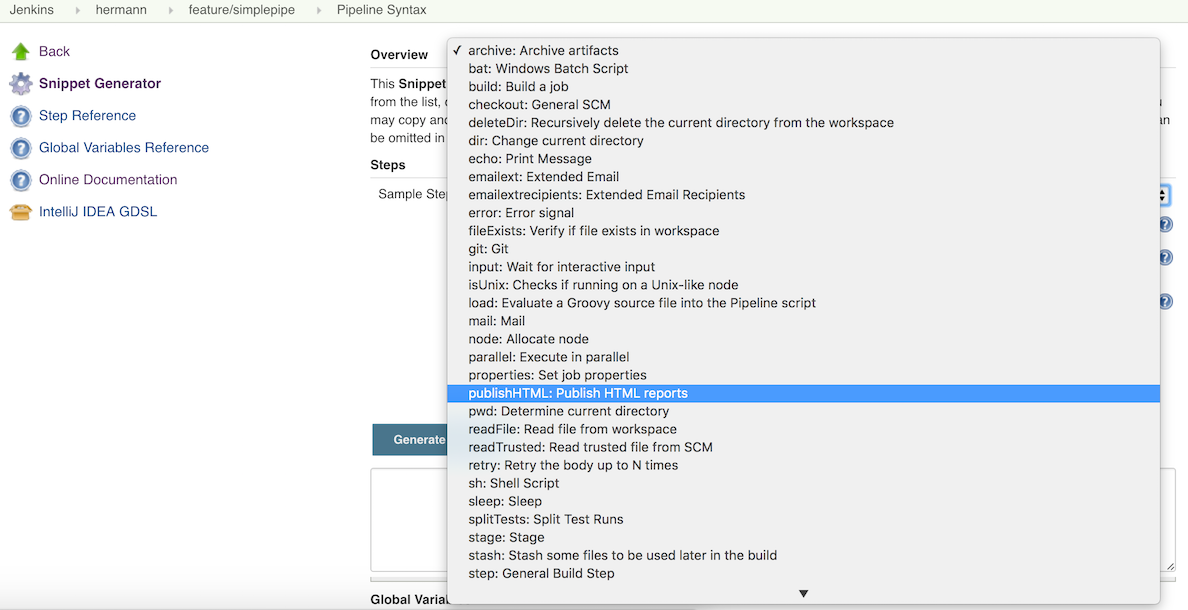Click the bottom help icon on the right edge

pyautogui.click(x=1164, y=300)
